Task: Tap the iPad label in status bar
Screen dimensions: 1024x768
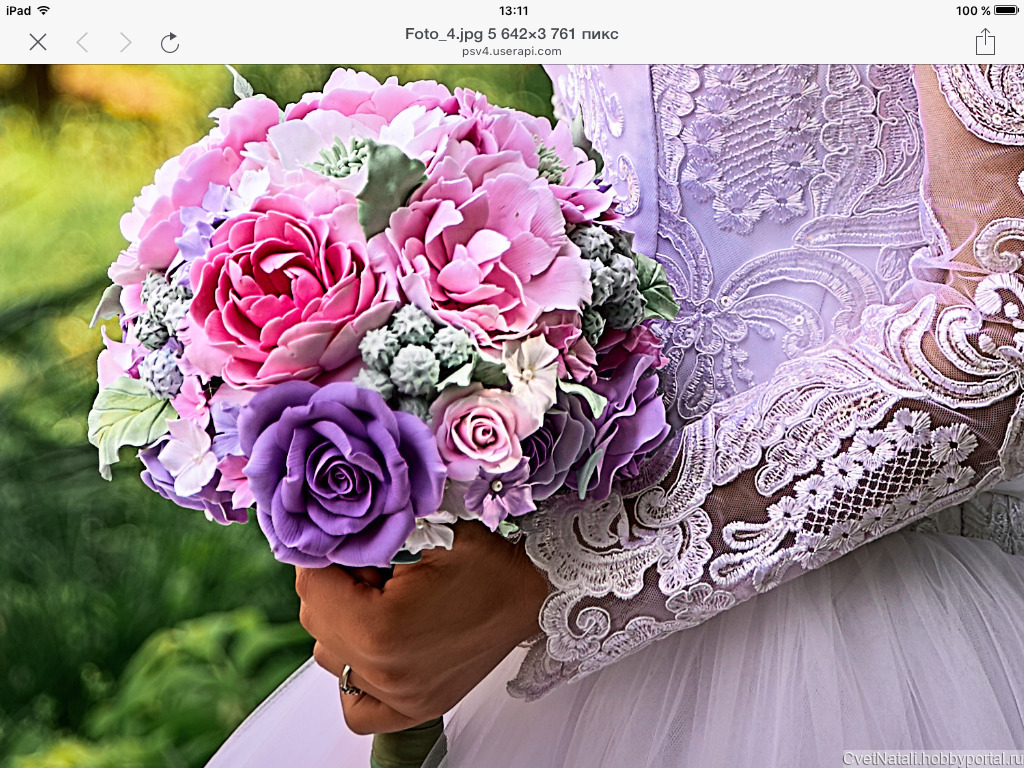Action: tap(18, 10)
